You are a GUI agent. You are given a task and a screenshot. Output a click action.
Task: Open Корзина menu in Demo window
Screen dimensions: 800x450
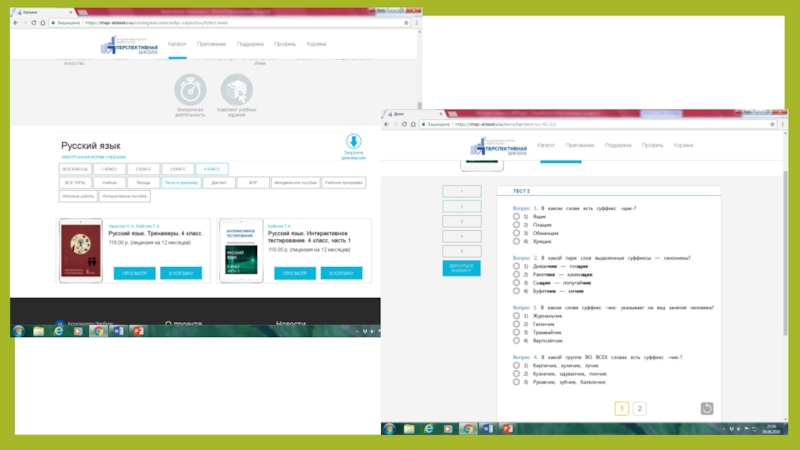point(683,145)
